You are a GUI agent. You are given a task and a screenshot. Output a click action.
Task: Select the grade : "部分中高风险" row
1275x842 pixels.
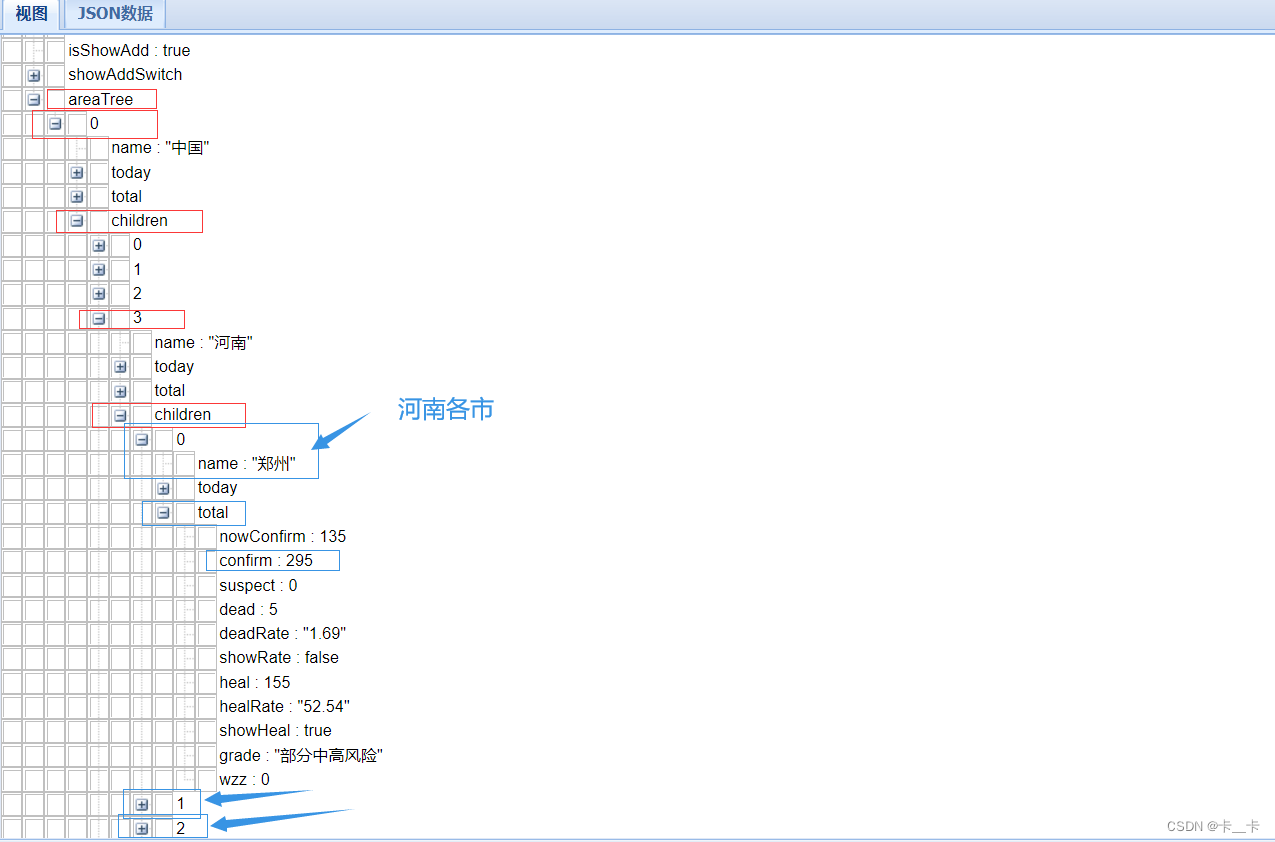point(301,756)
